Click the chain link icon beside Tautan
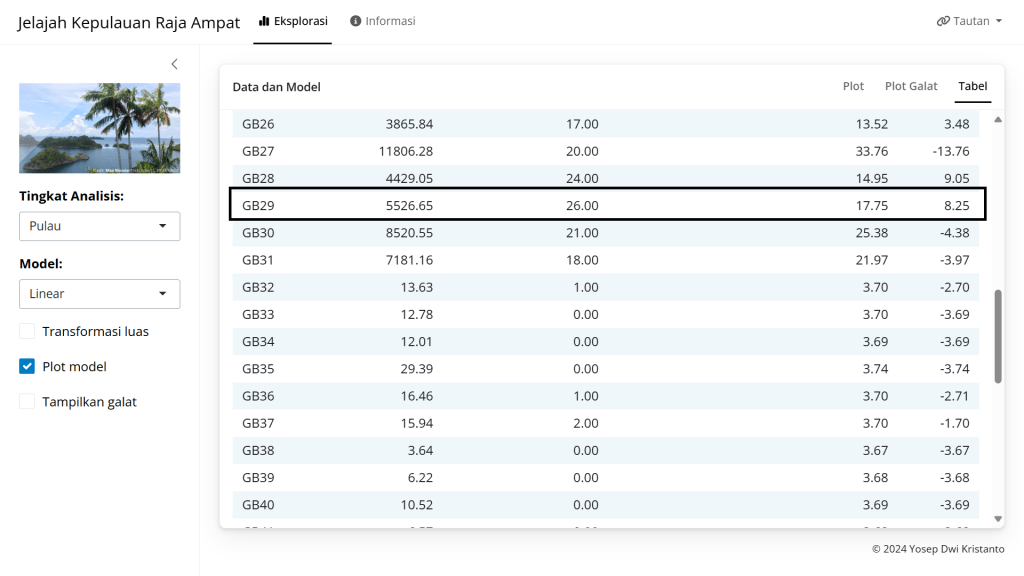The width and height of the screenshot is (1024, 576). tap(943, 21)
